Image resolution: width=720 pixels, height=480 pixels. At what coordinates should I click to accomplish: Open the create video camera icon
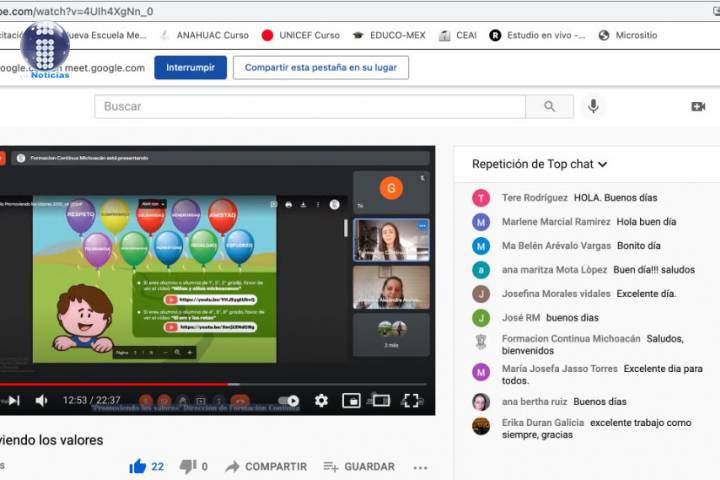click(x=698, y=107)
